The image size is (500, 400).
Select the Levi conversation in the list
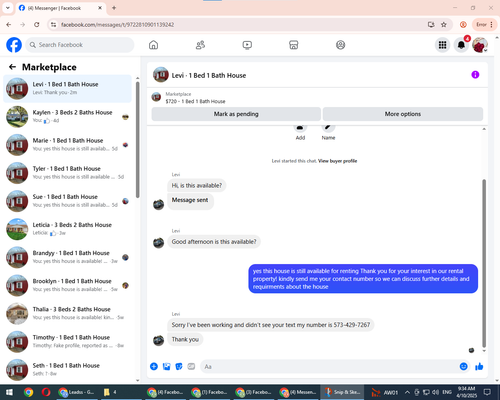(x=67, y=88)
